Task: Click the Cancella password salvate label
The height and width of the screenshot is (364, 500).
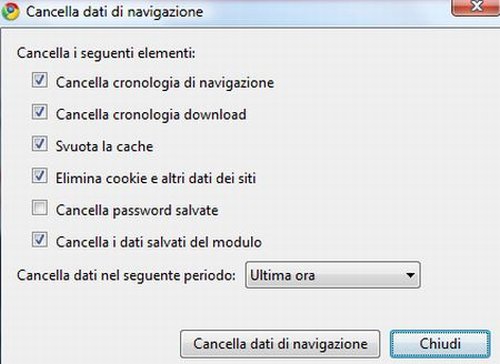Action: 137,210
